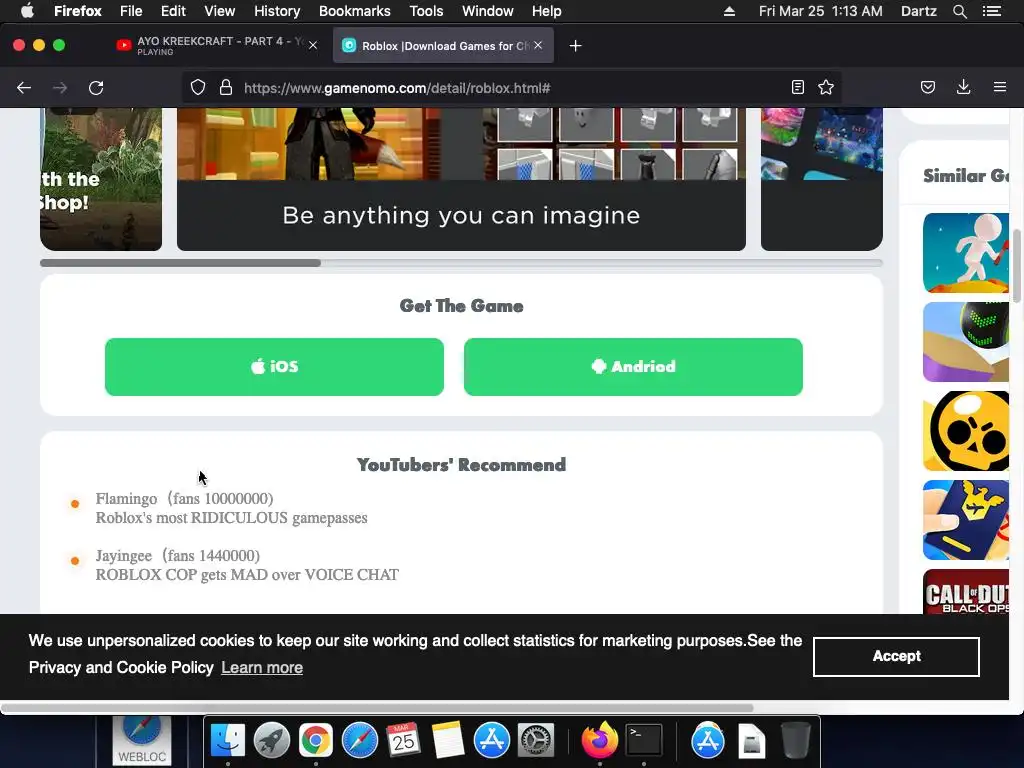Open Control Center in menu bar

pyautogui.click(x=992, y=11)
